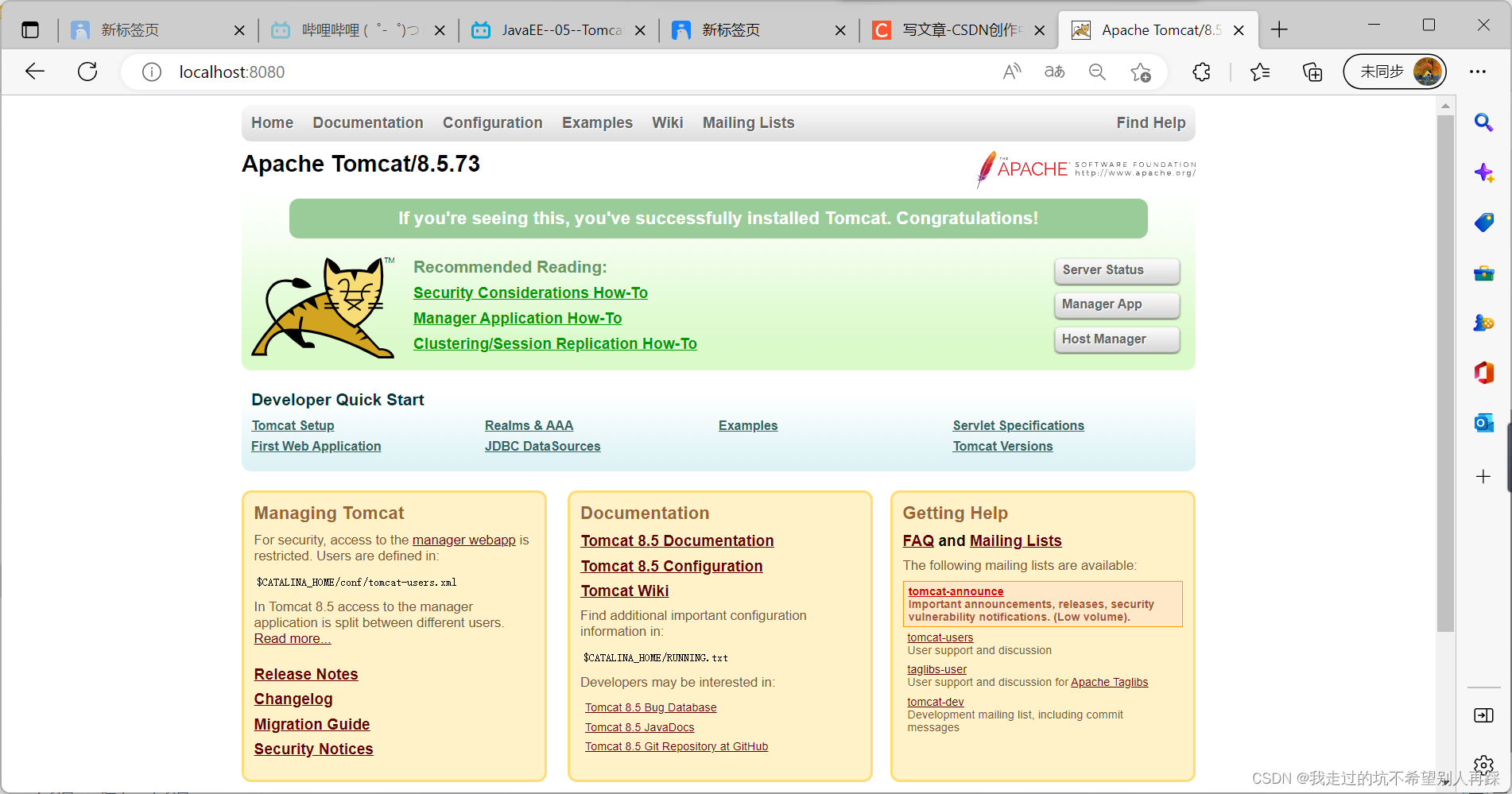Open Tools briefcase icon in sidebar
This screenshot has height=794, width=1512.
point(1483,273)
